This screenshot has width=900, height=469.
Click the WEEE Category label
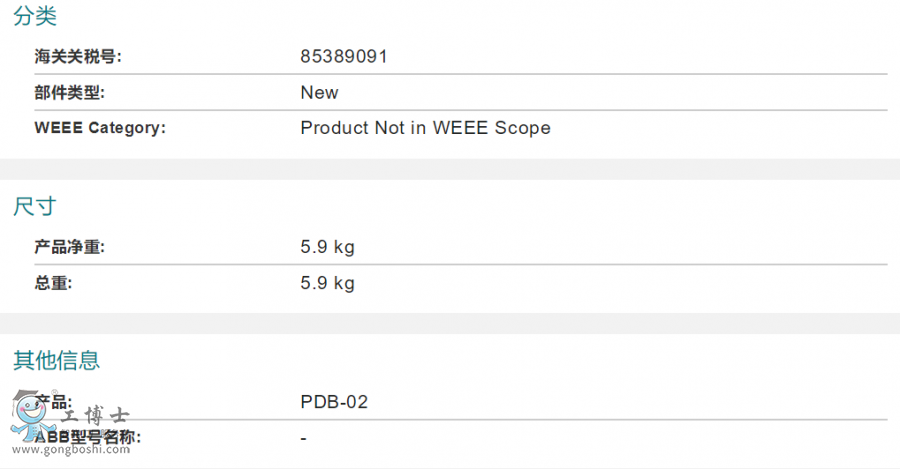(x=100, y=128)
